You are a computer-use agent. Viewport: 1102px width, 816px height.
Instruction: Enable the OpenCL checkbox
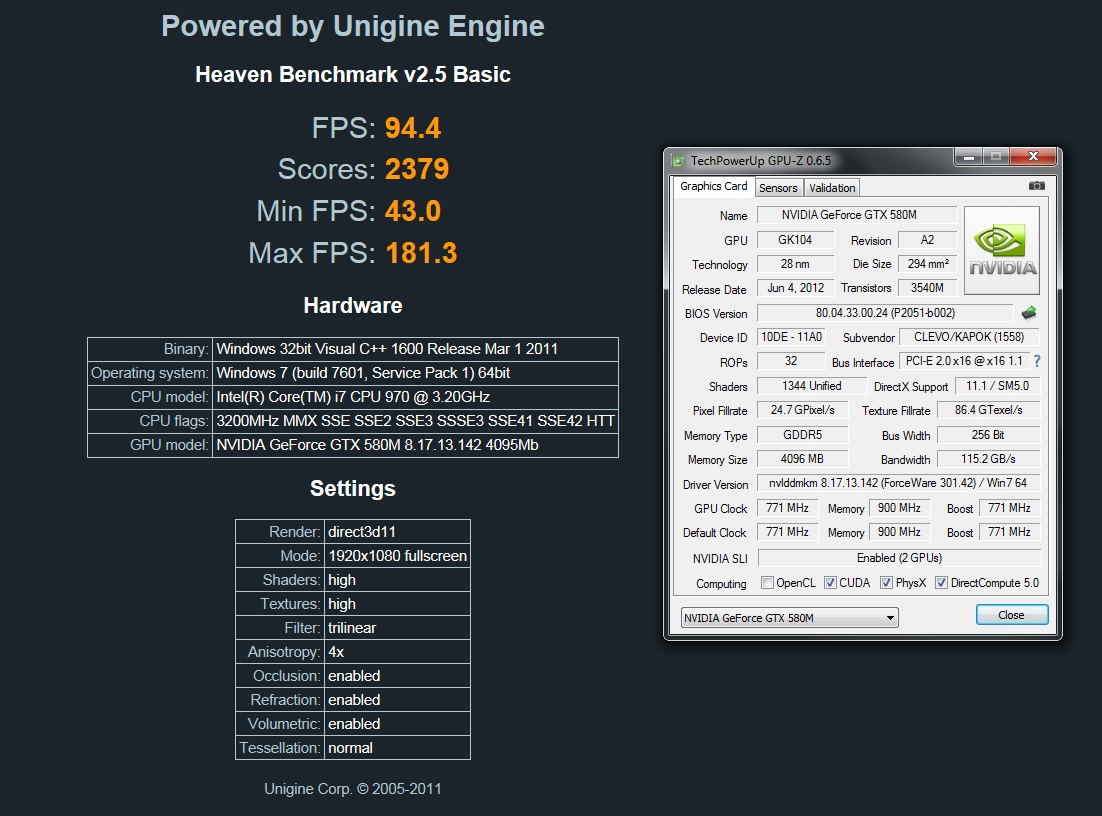(767, 583)
